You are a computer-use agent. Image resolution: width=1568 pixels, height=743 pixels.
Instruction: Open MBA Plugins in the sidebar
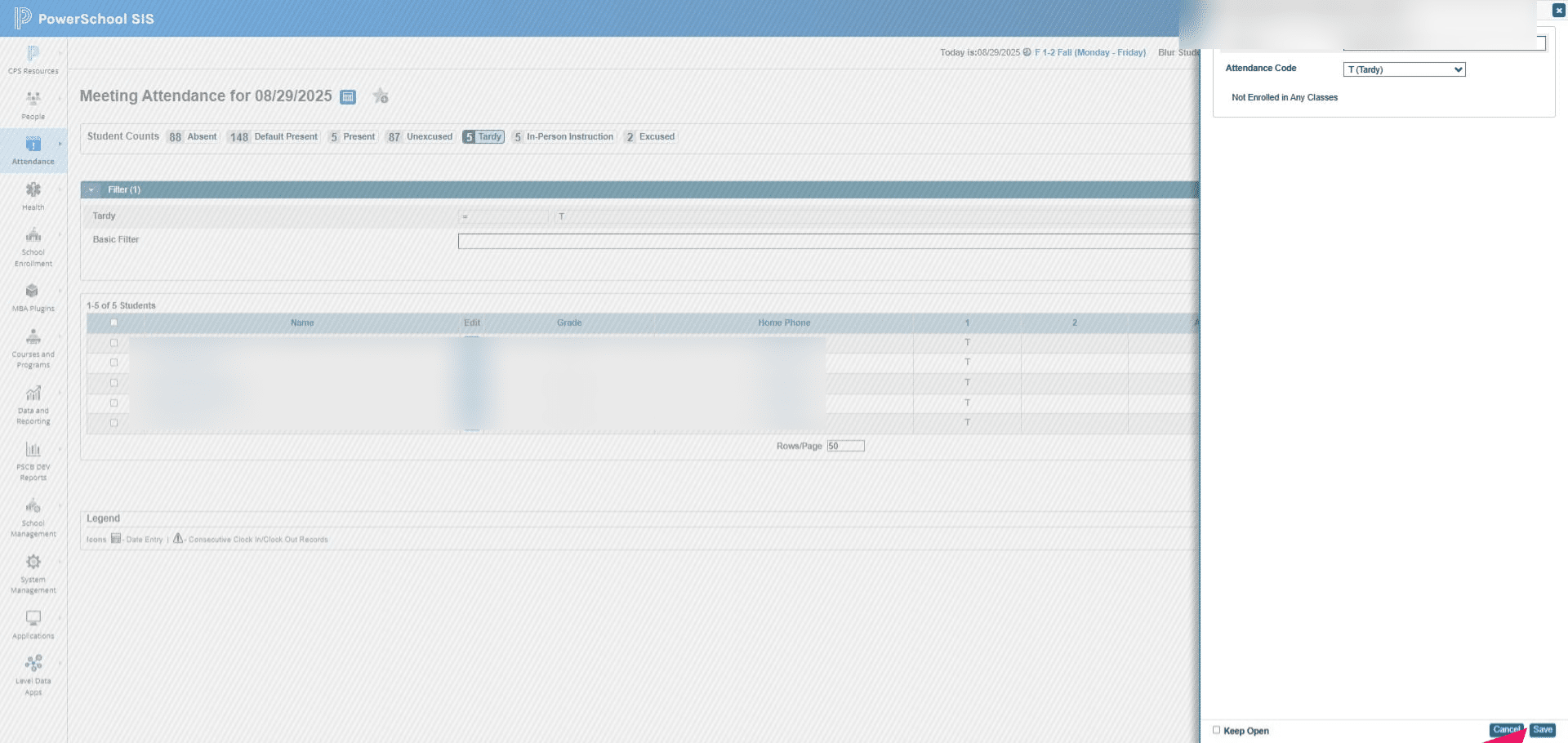[33, 297]
